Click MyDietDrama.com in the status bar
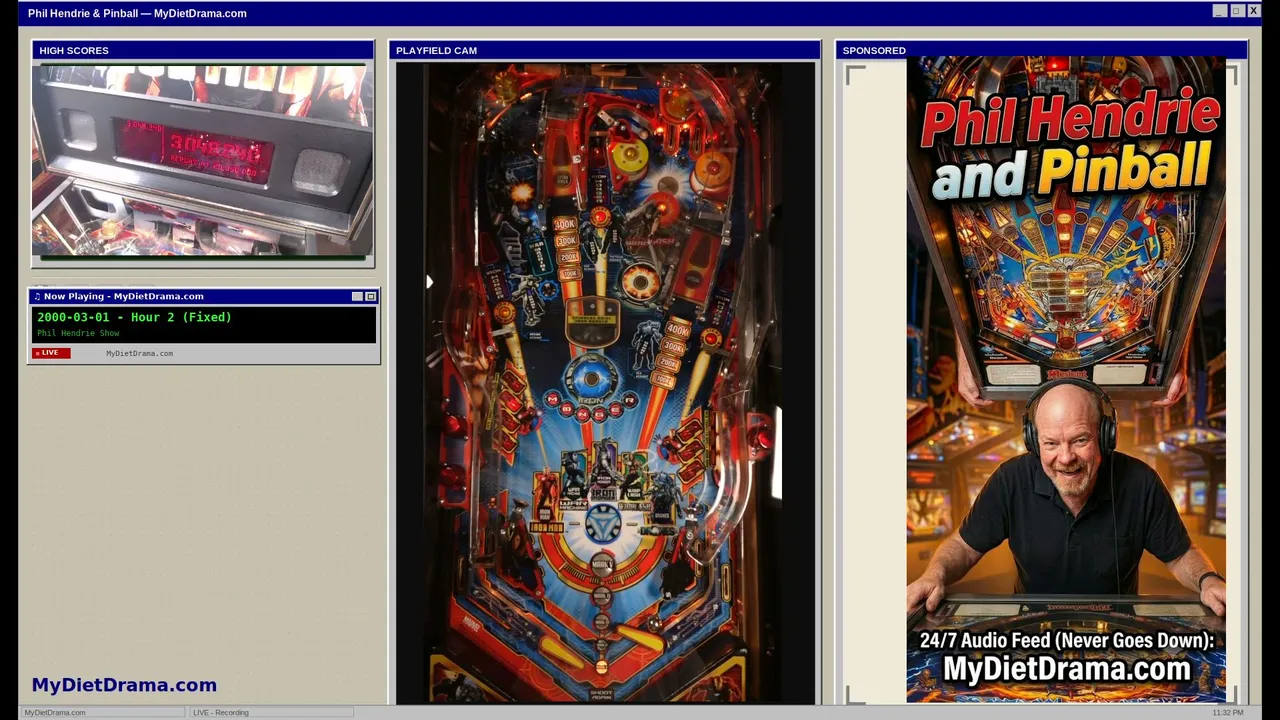 coord(54,712)
